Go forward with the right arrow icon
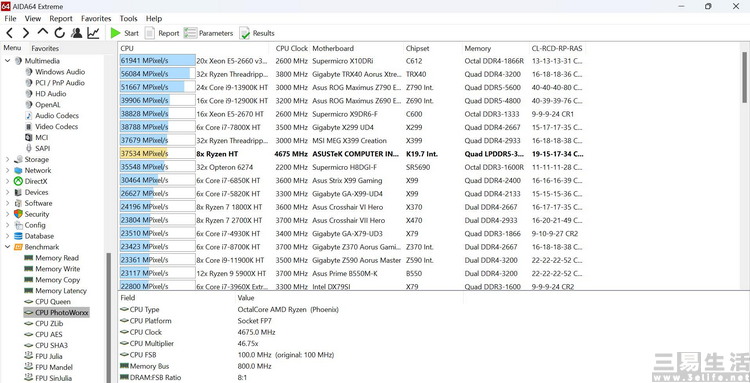The height and width of the screenshot is (383, 750). click(26, 33)
